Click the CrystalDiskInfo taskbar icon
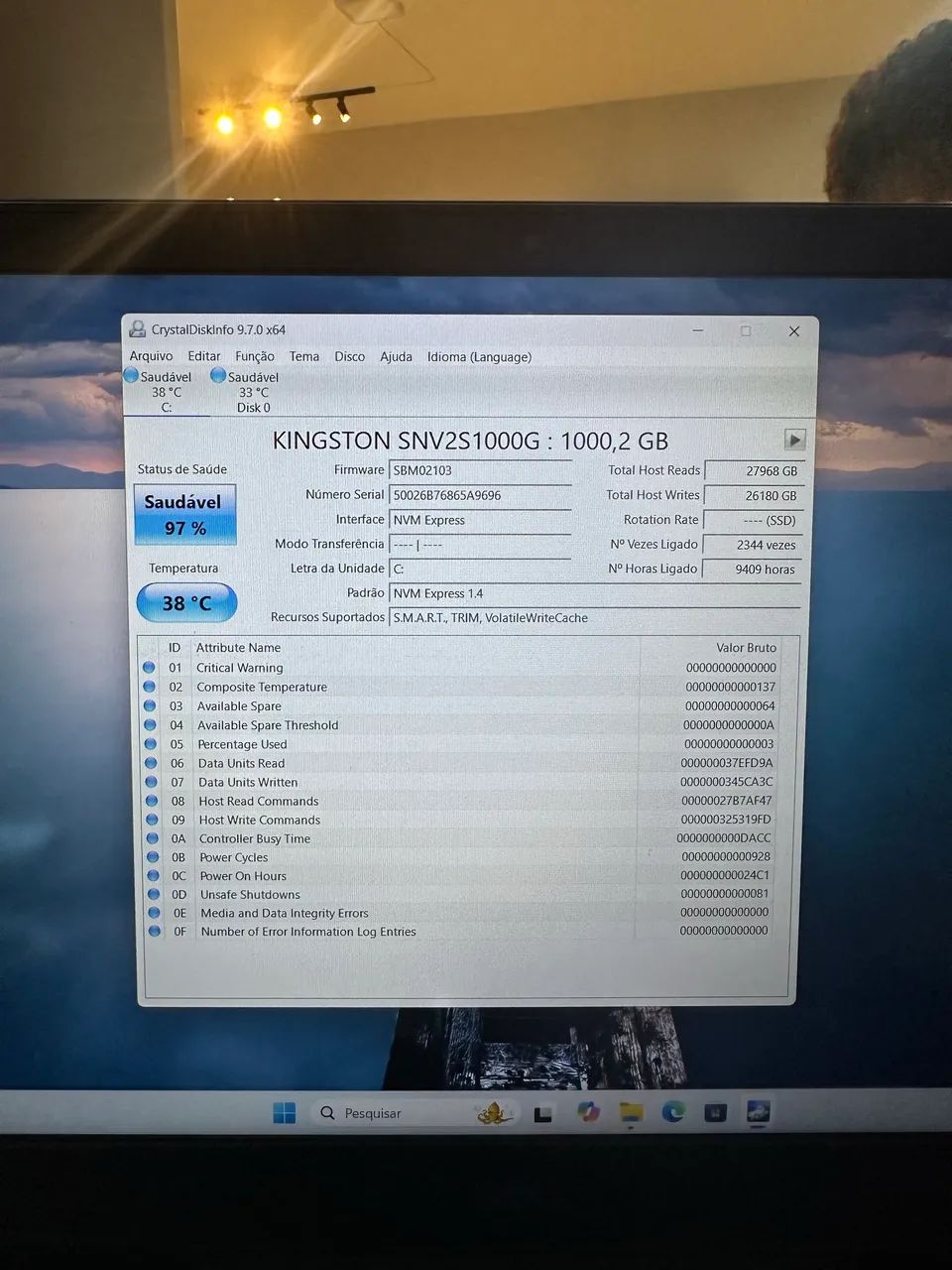This screenshot has height=1270, width=952. pyautogui.click(x=758, y=1112)
